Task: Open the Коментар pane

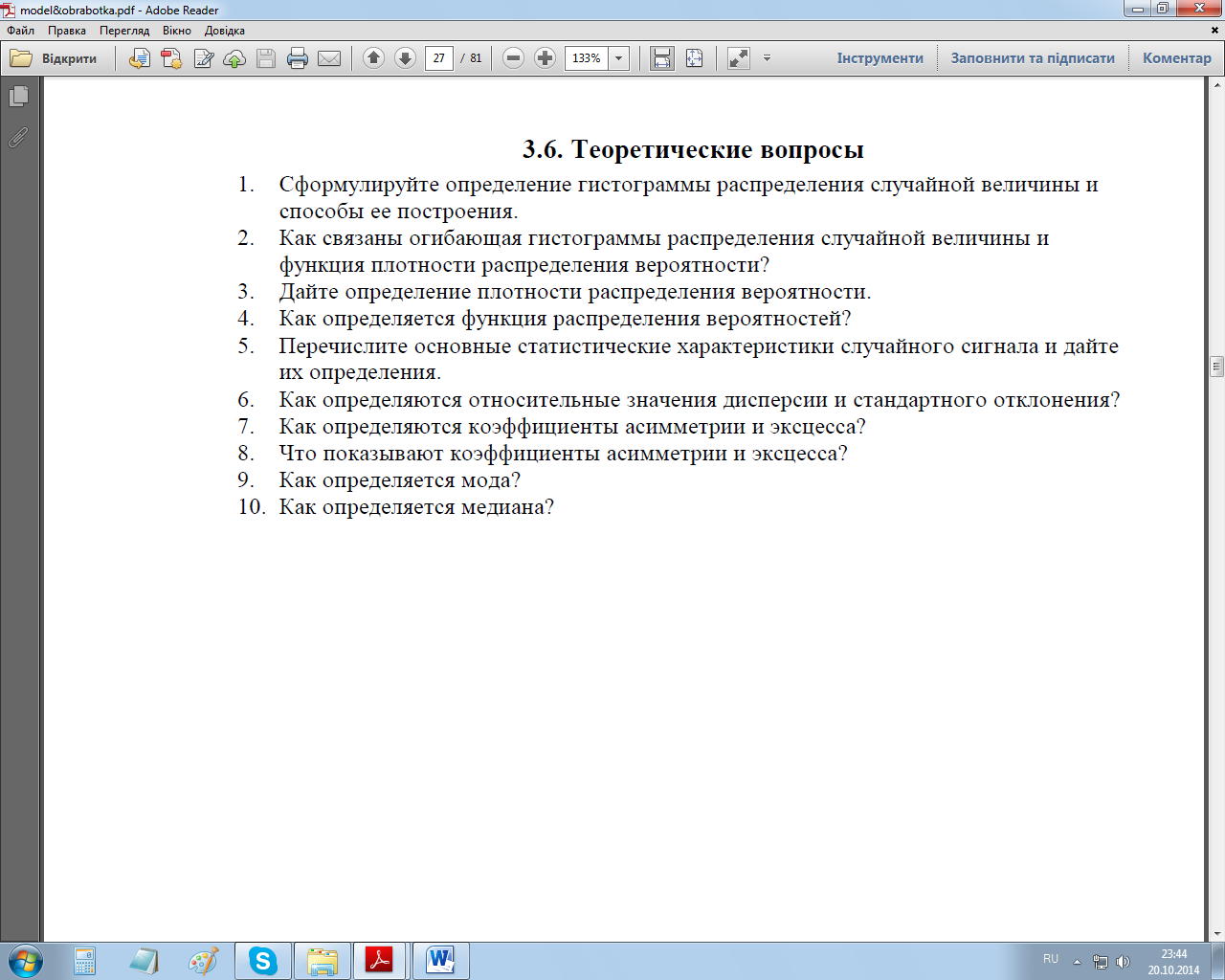Action: [1177, 58]
